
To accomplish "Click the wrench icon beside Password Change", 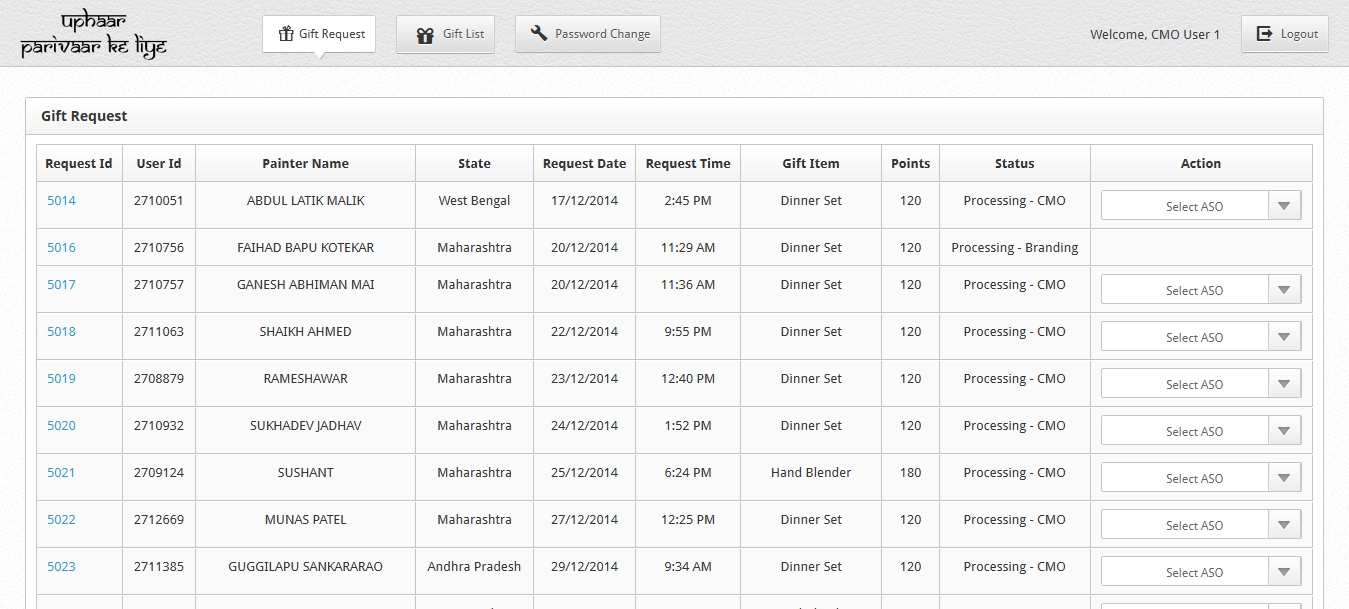I will coord(539,33).
